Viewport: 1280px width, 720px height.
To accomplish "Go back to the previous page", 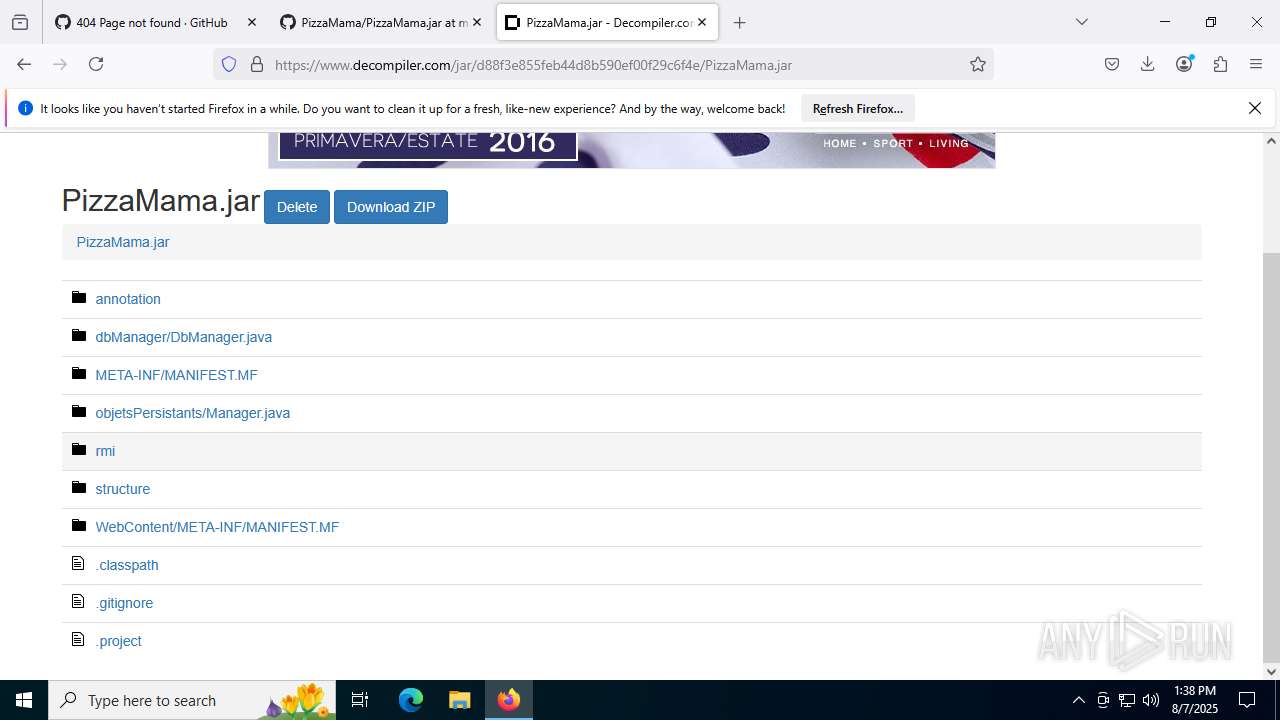I will click(x=24, y=64).
